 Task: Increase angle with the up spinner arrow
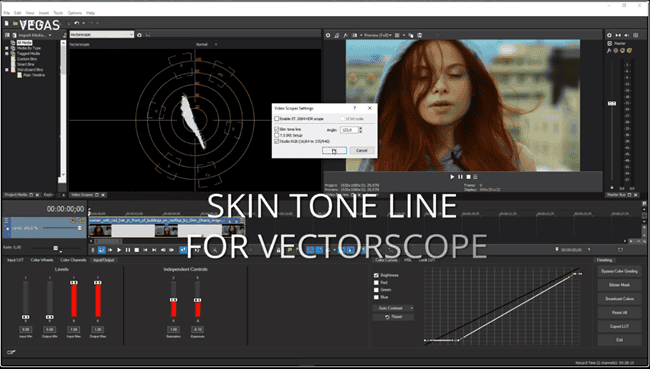[x=360, y=128]
